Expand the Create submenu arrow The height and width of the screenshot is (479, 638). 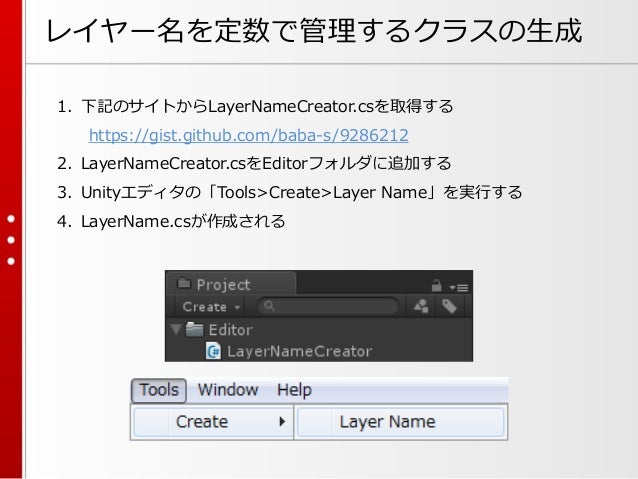point(282,422)
